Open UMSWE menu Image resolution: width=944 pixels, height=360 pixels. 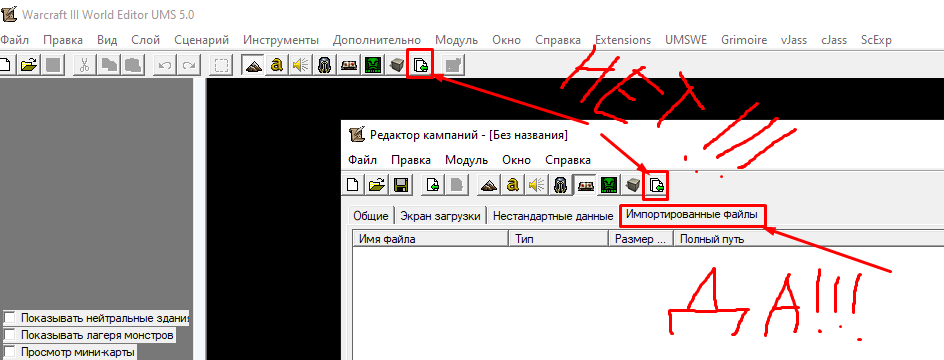click(x=686, y=40)
